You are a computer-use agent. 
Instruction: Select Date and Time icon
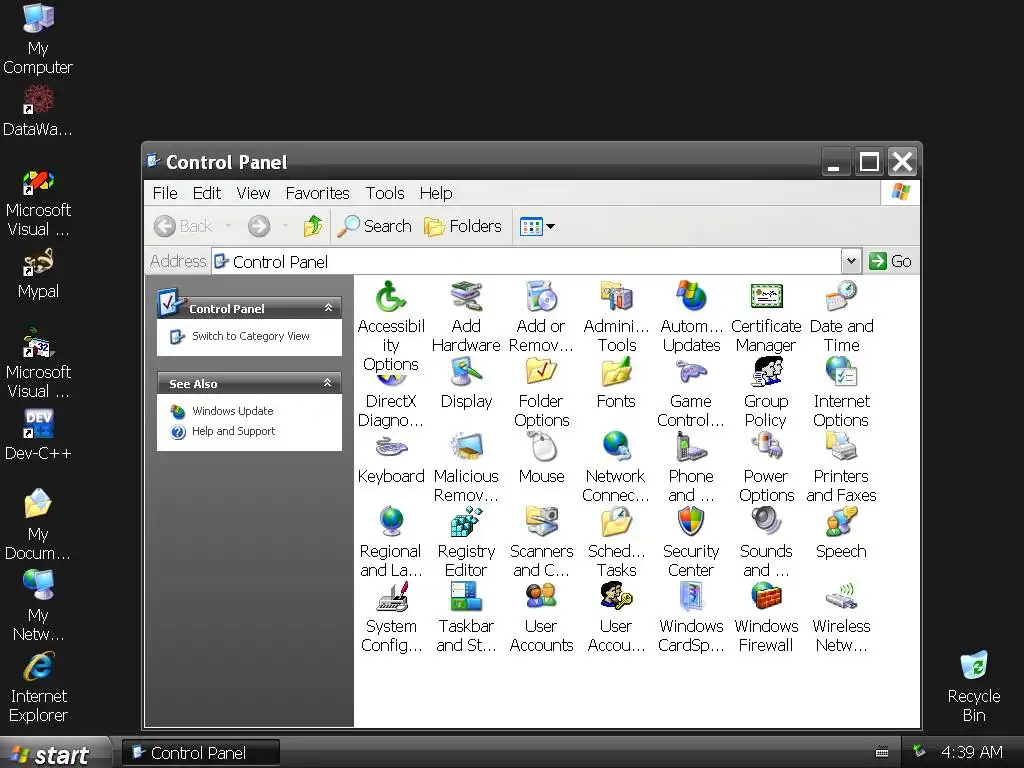[841, 298]
